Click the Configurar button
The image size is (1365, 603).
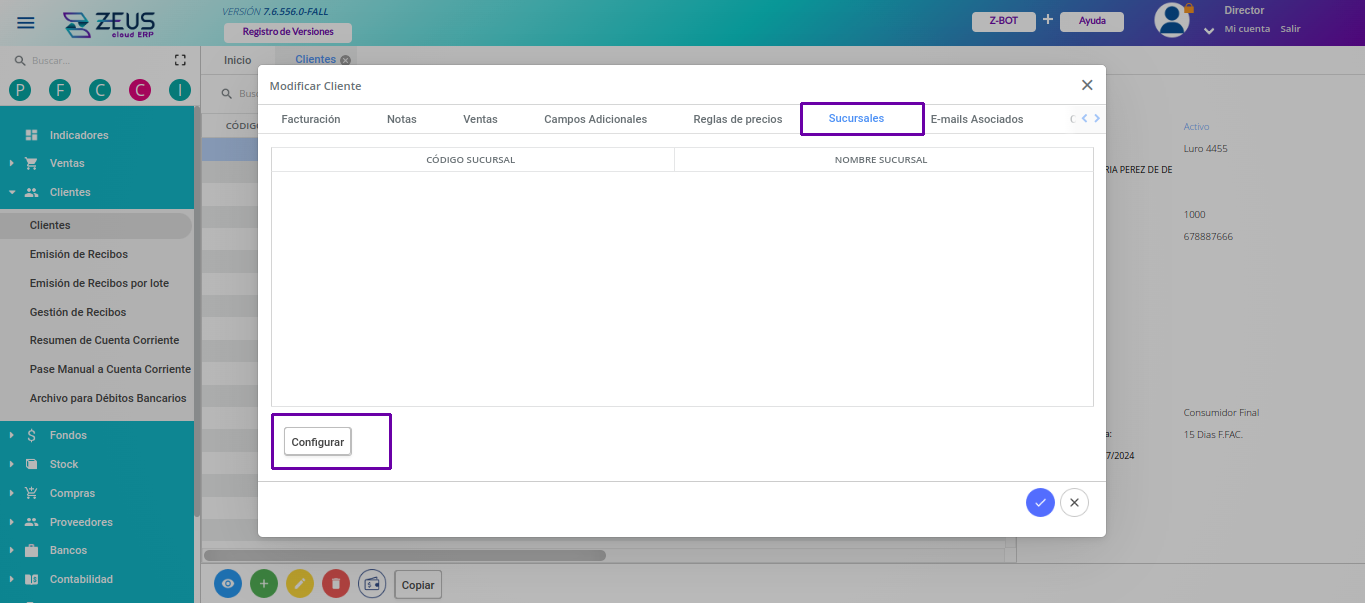coord(318,442)
